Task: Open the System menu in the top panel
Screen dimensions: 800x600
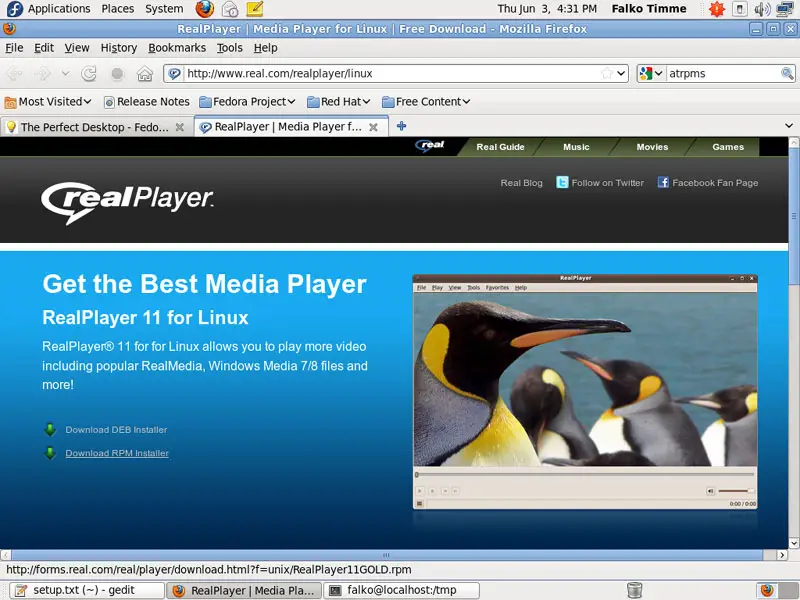Action: (x=164, y=9)
